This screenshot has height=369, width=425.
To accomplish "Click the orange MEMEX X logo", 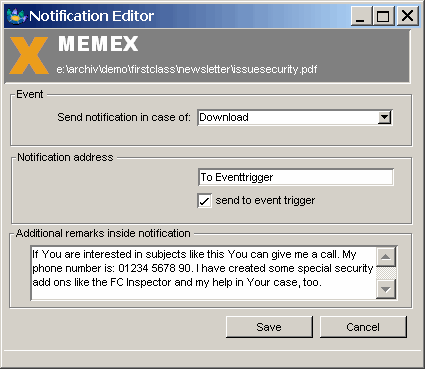I will click(29, 55).
